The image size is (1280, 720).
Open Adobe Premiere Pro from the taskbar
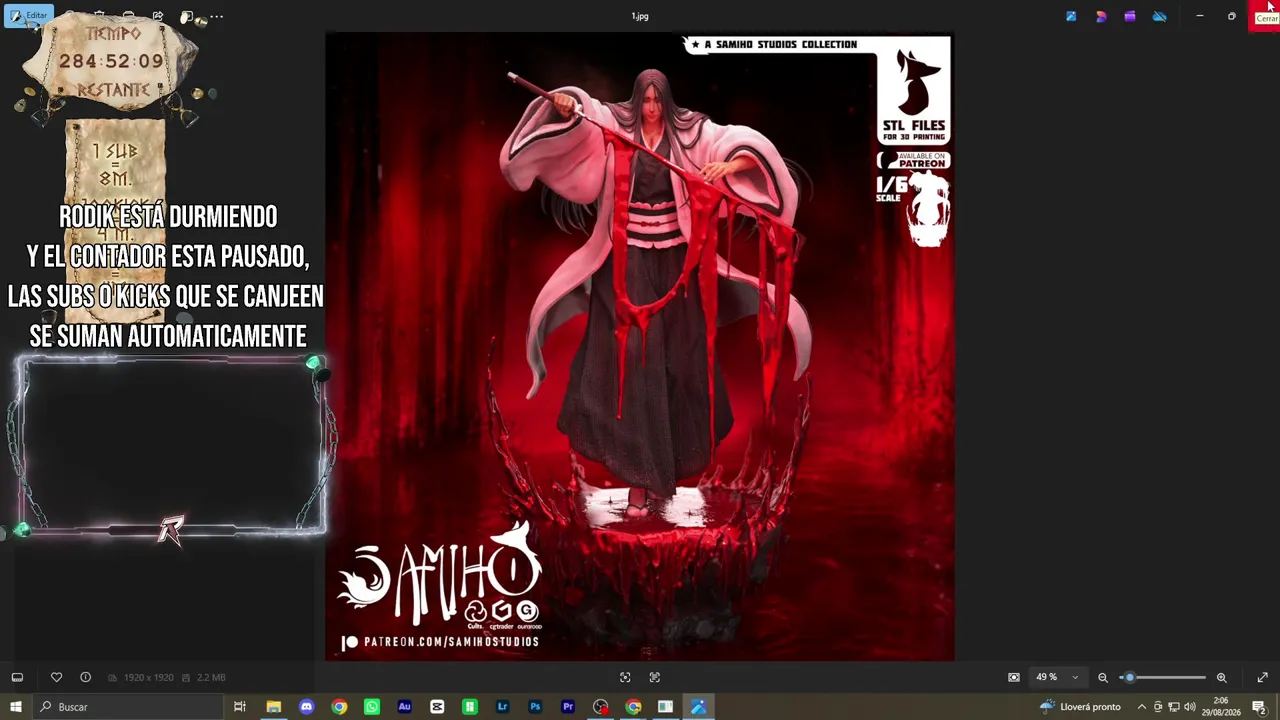(x=568, y=707)
